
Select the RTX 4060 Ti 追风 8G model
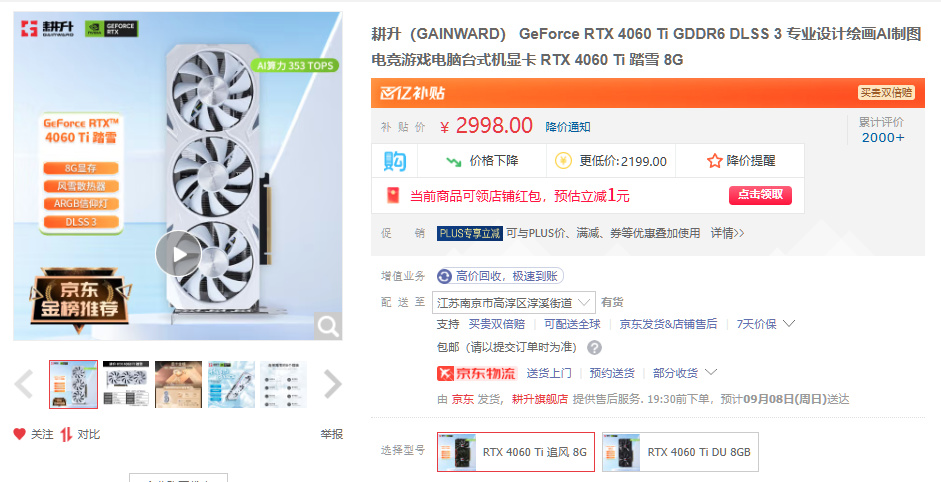(x=516, y=452)
